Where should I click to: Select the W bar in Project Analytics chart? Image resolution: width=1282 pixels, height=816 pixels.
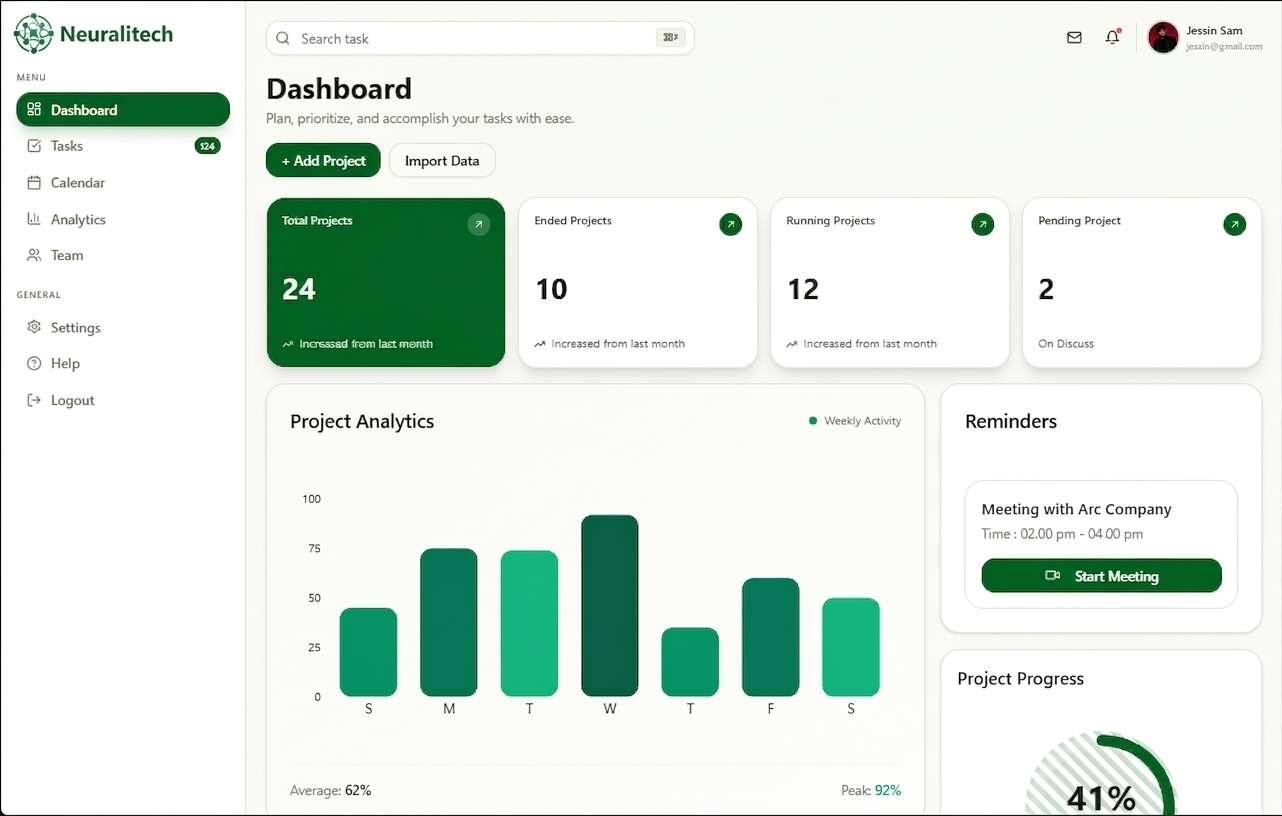[610, 606]
